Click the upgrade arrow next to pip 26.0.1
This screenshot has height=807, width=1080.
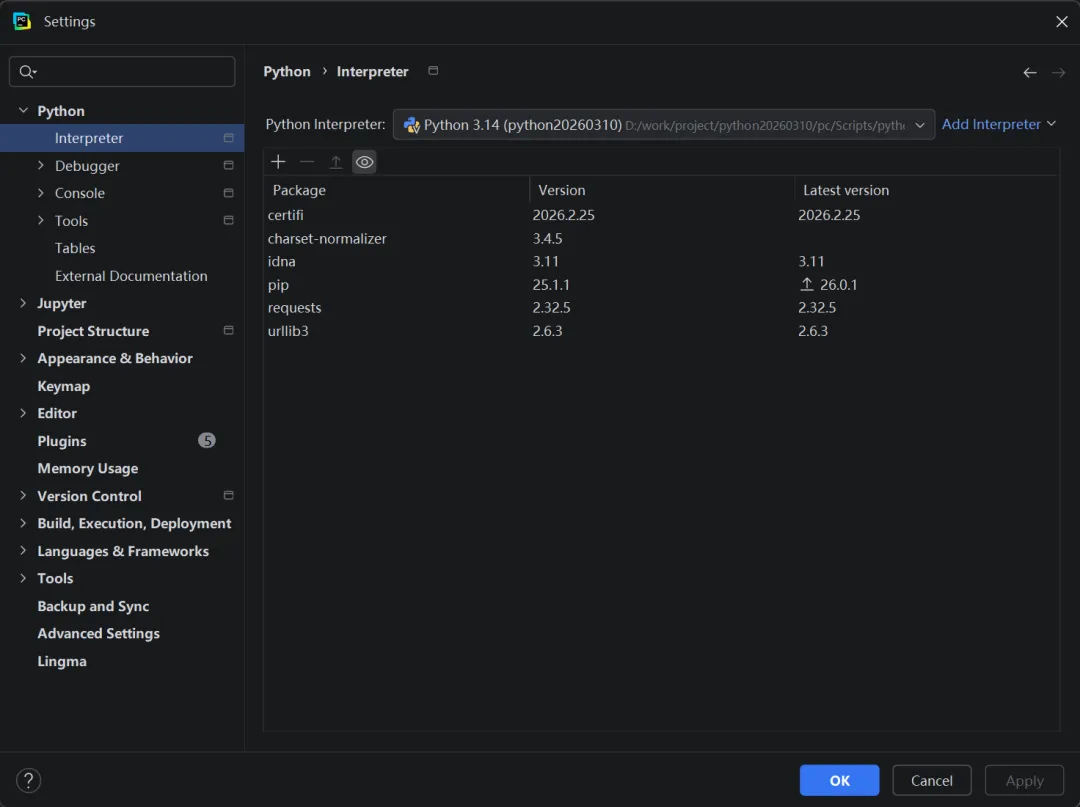pyautogui.click(x=807, y=284)
